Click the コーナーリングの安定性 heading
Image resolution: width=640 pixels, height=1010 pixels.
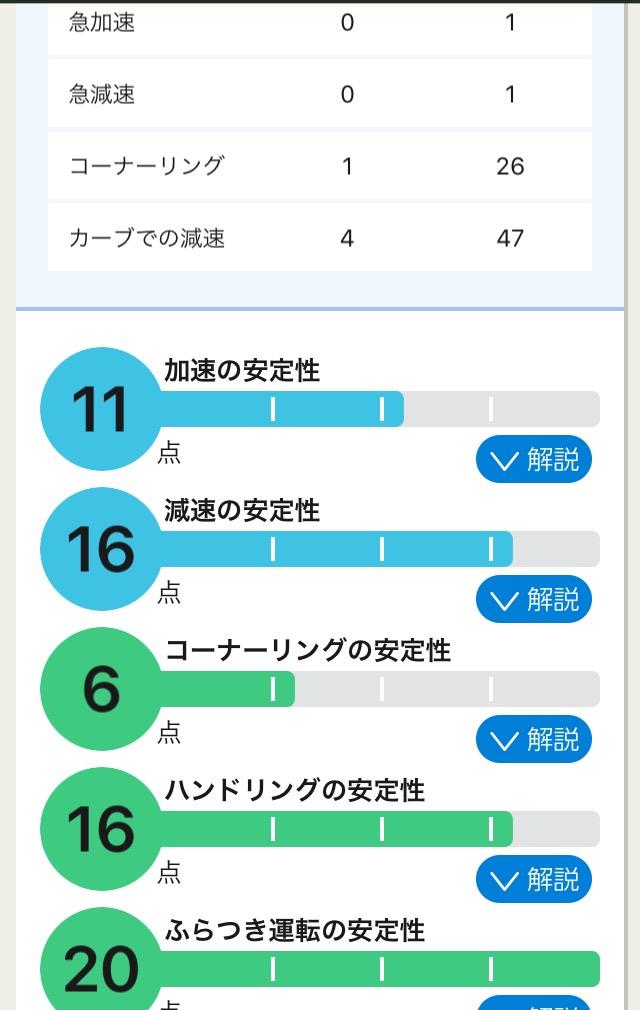308,651
